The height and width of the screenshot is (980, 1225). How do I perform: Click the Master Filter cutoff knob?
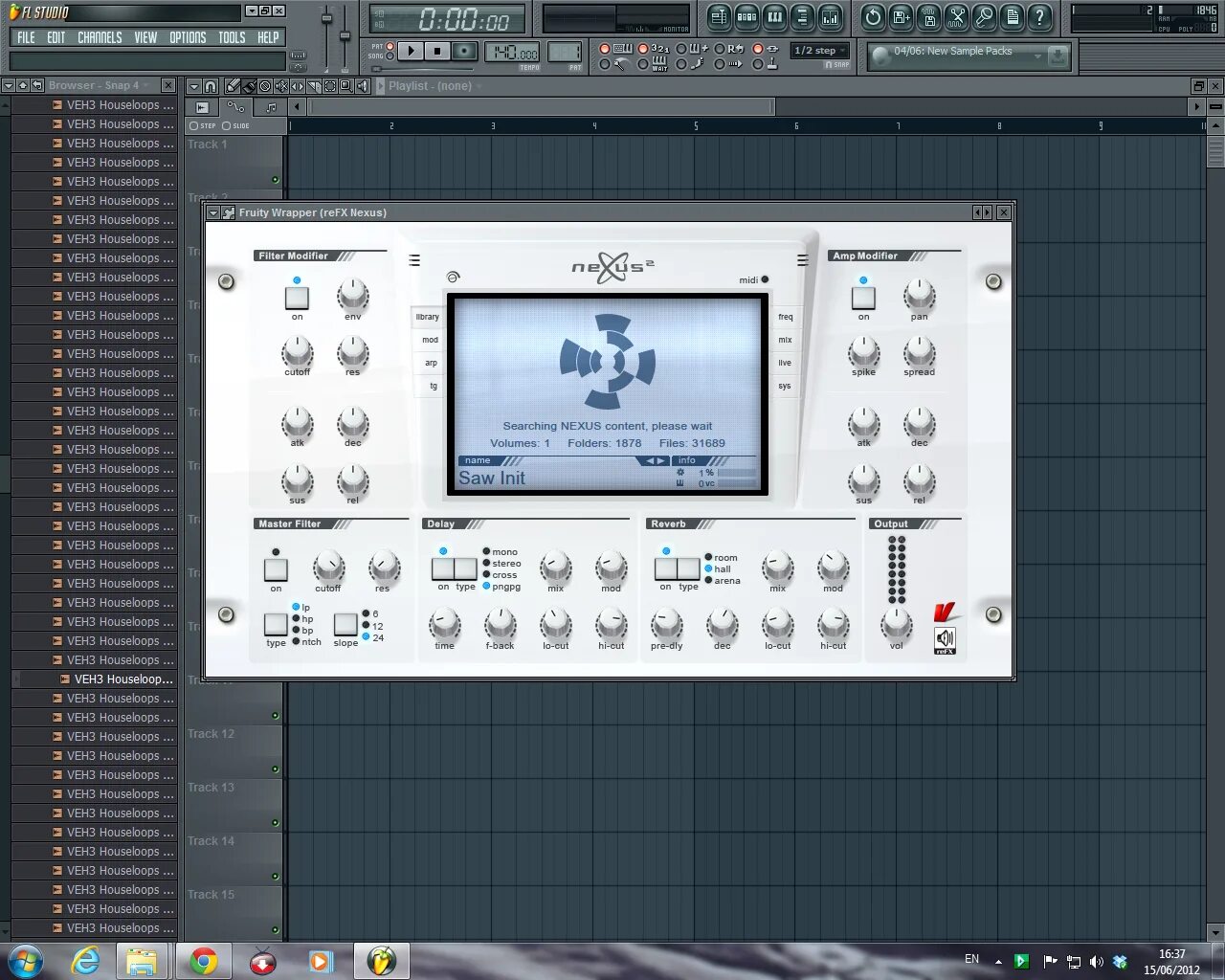click(328, 567)
